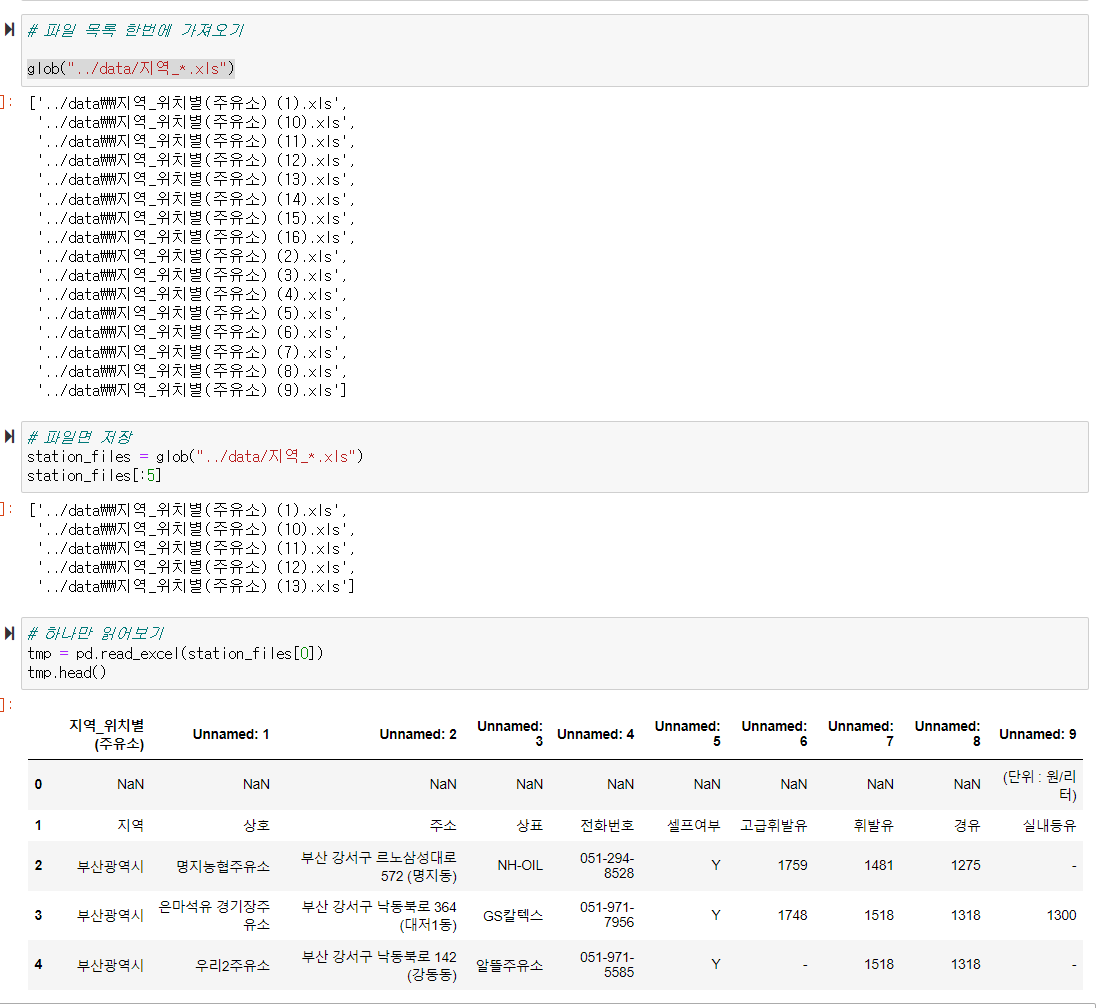This screenshot has height=1008, width=1109.
Task: Click the 고급휘발유 header cell
Action: [x=774, y=825]
